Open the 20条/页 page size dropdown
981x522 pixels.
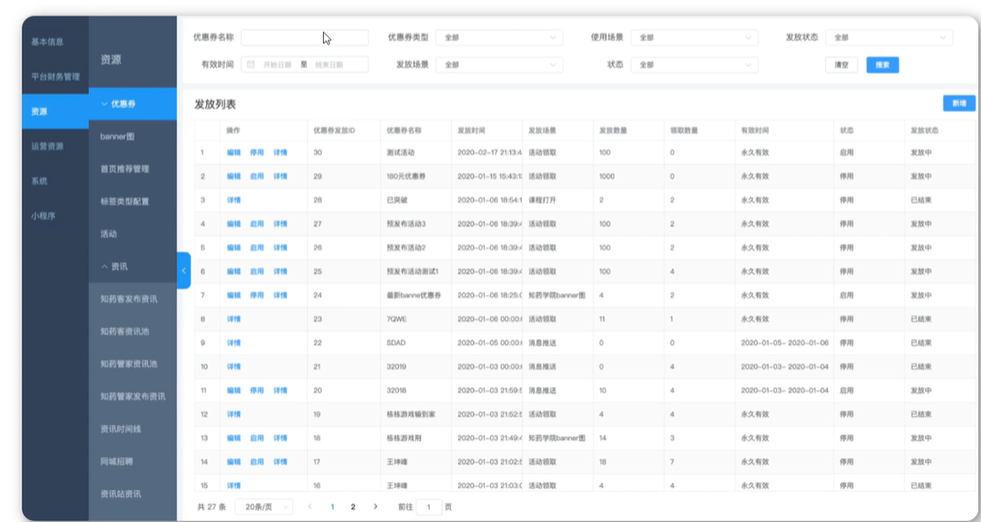264,507
